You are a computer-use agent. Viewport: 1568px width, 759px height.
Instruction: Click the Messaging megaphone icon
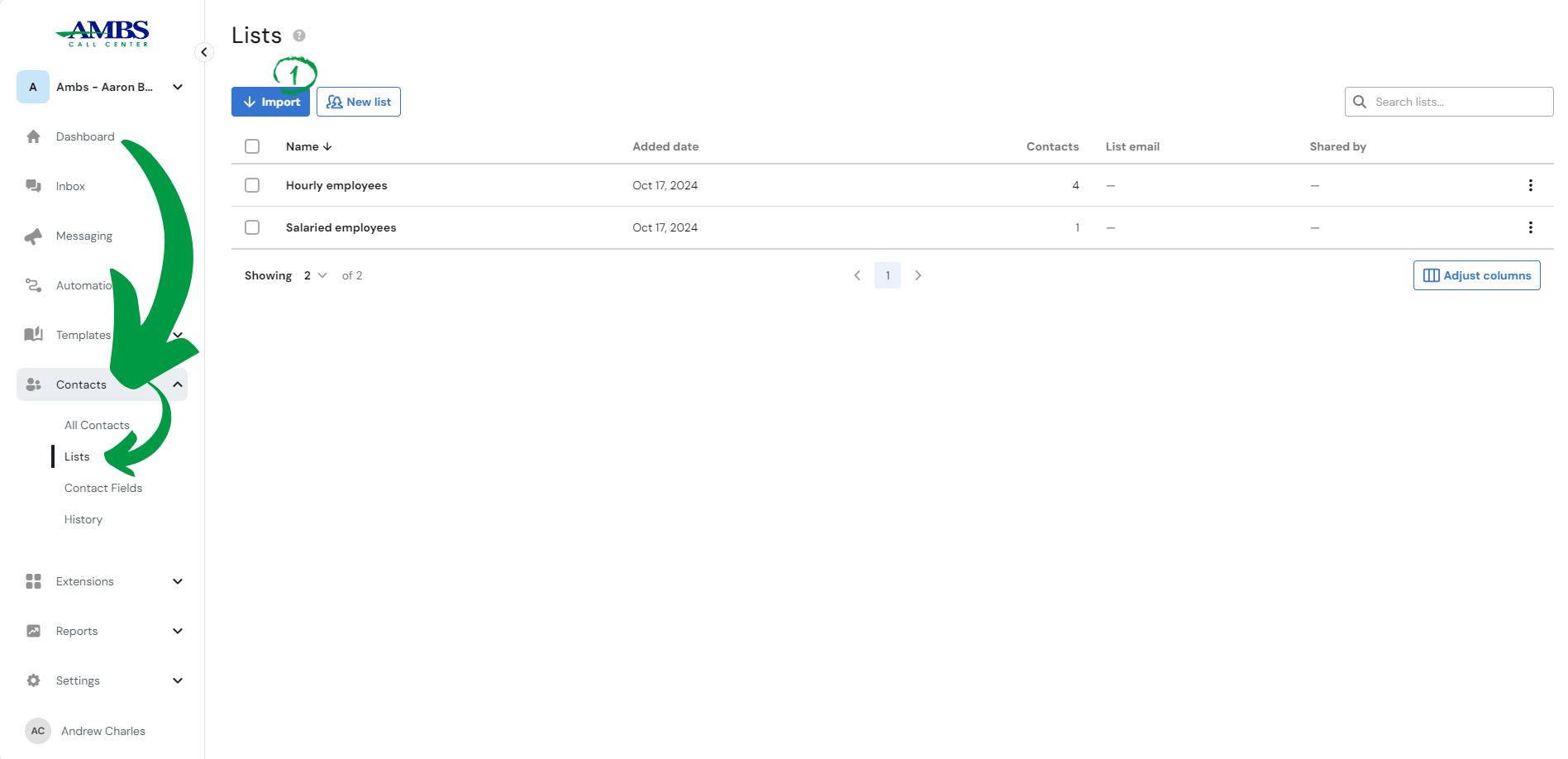pos(33,236)
